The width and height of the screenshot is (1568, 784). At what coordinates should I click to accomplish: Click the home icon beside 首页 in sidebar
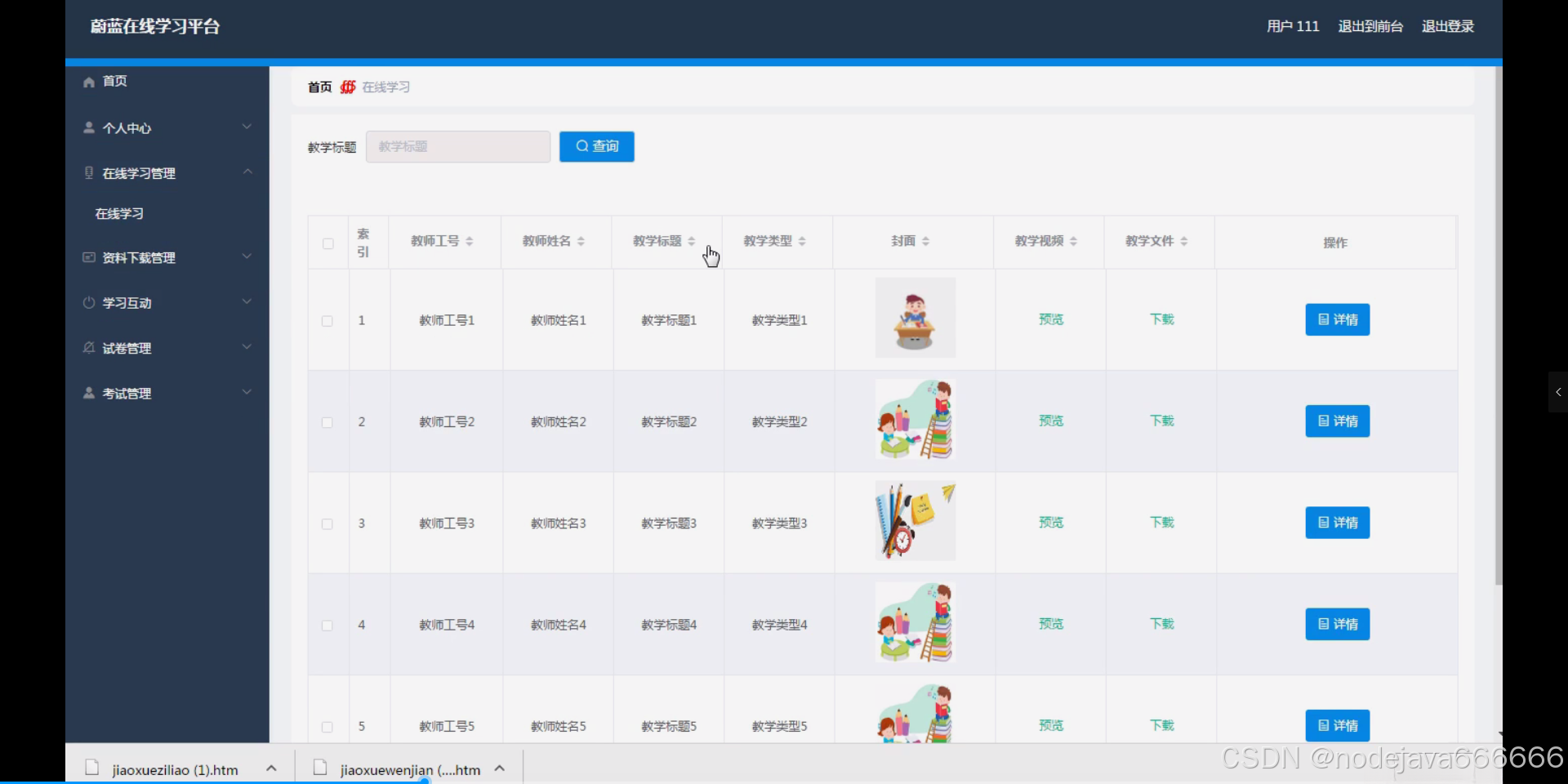click(89, 82)
